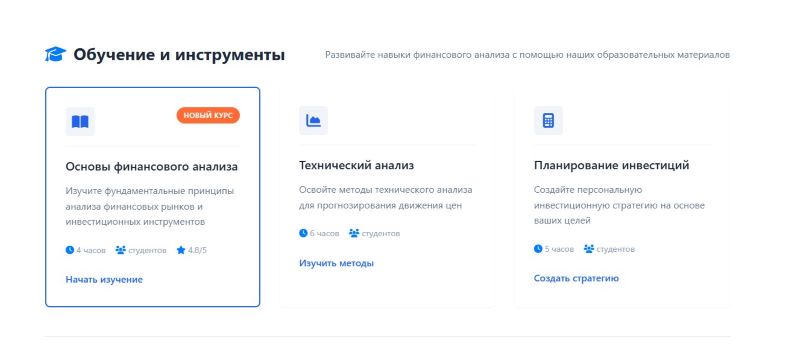The image size is (800, 361).
Task: Click the graduation cap icon beside section heading
Action: [56, 54]
